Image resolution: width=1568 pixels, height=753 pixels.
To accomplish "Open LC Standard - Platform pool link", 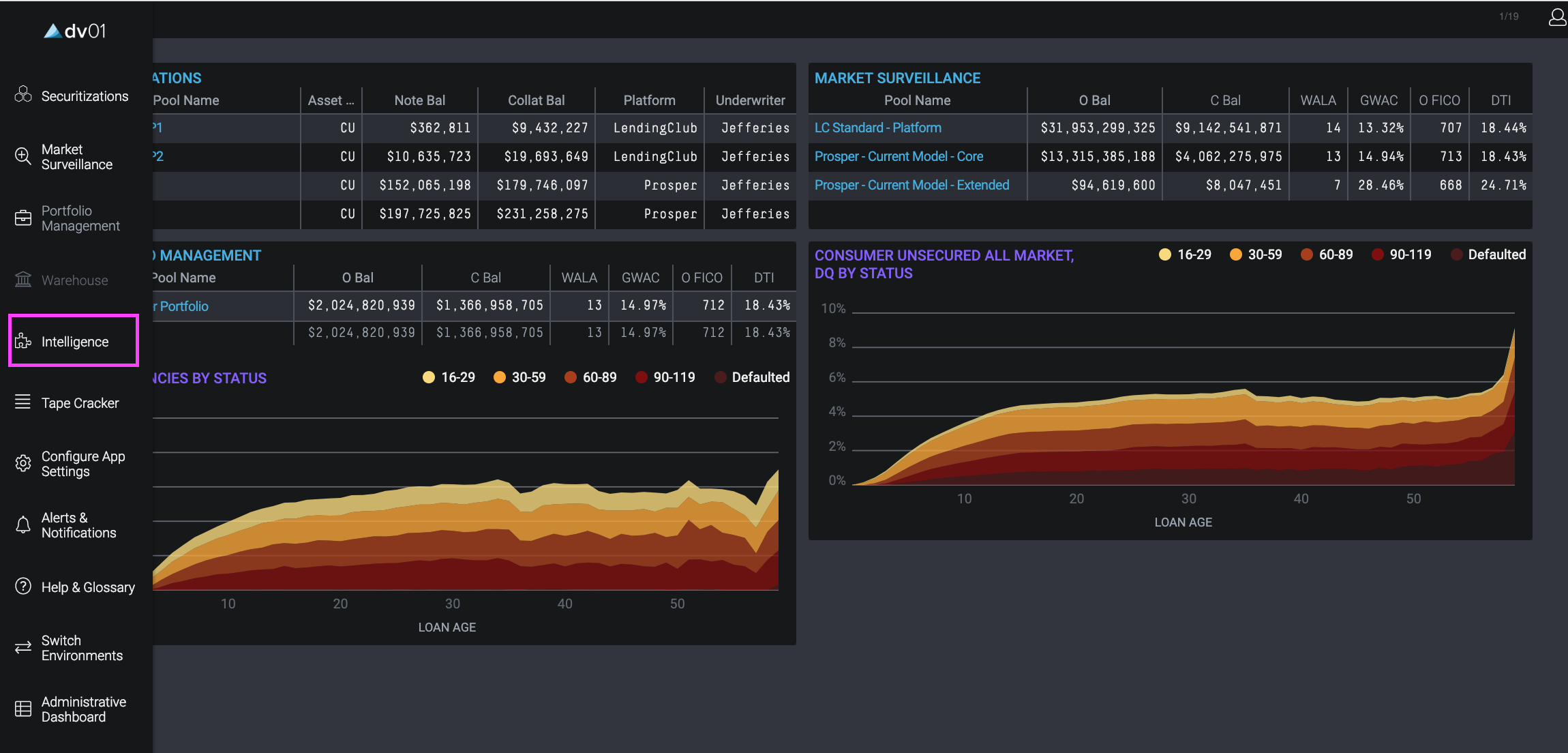I will [x=878, y=128].
